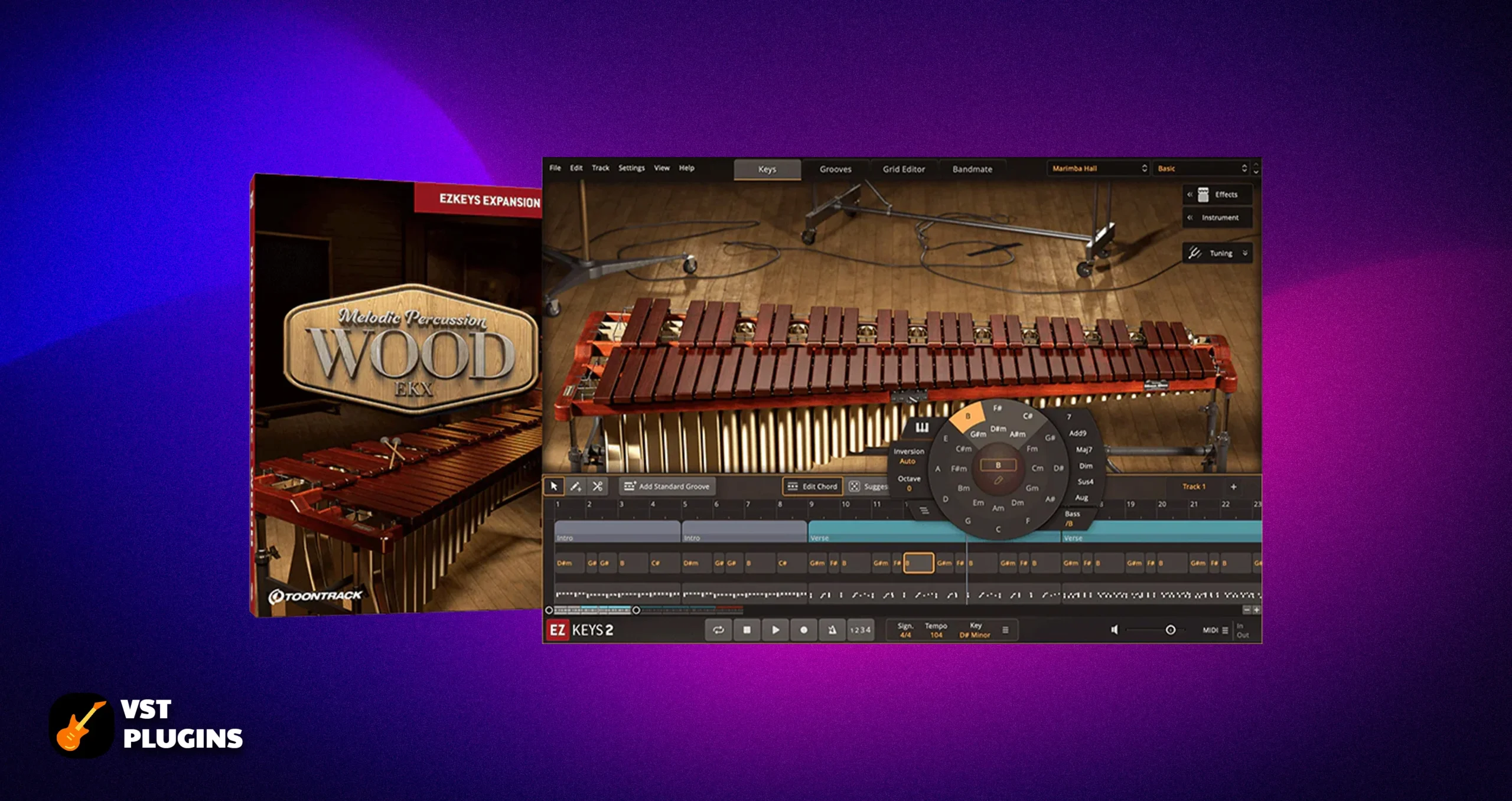The width and height of the screenshot is (1512, 801).
Task: Arm recording with the record button
Action: coord(803,630)
